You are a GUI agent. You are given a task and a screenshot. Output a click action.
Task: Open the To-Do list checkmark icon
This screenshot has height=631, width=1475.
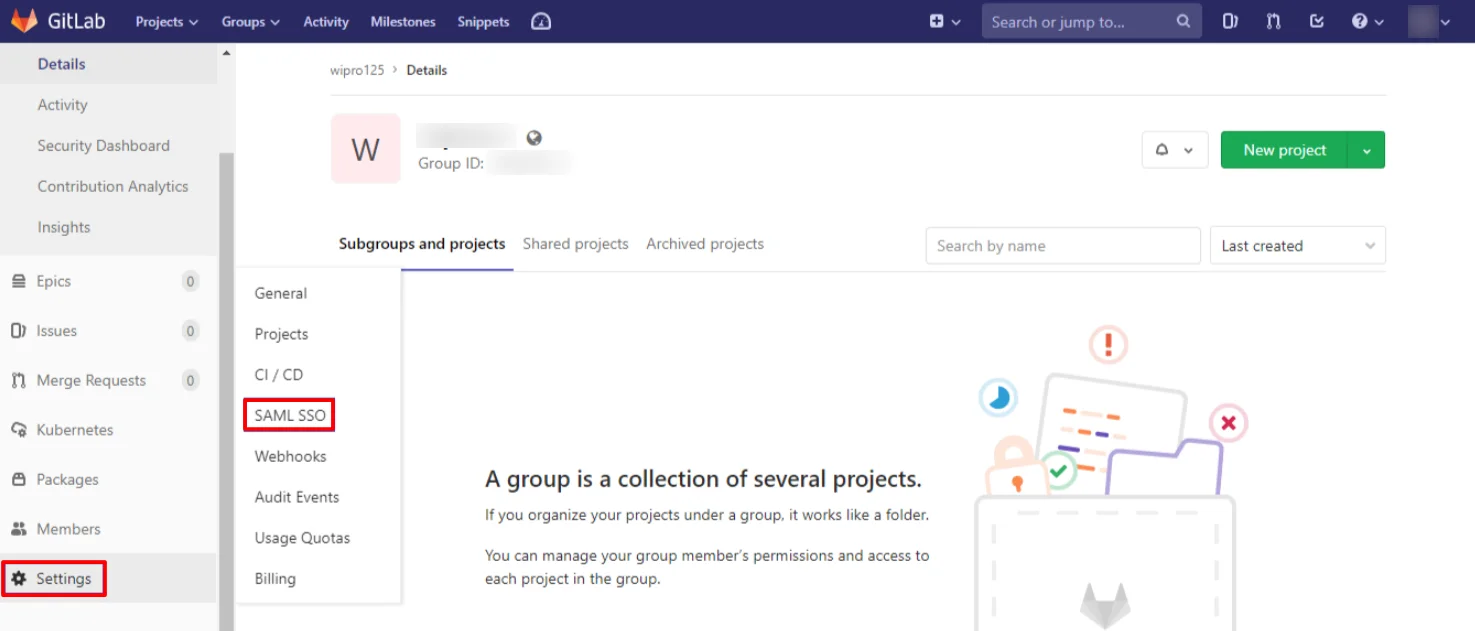(x=1317, y=21)
